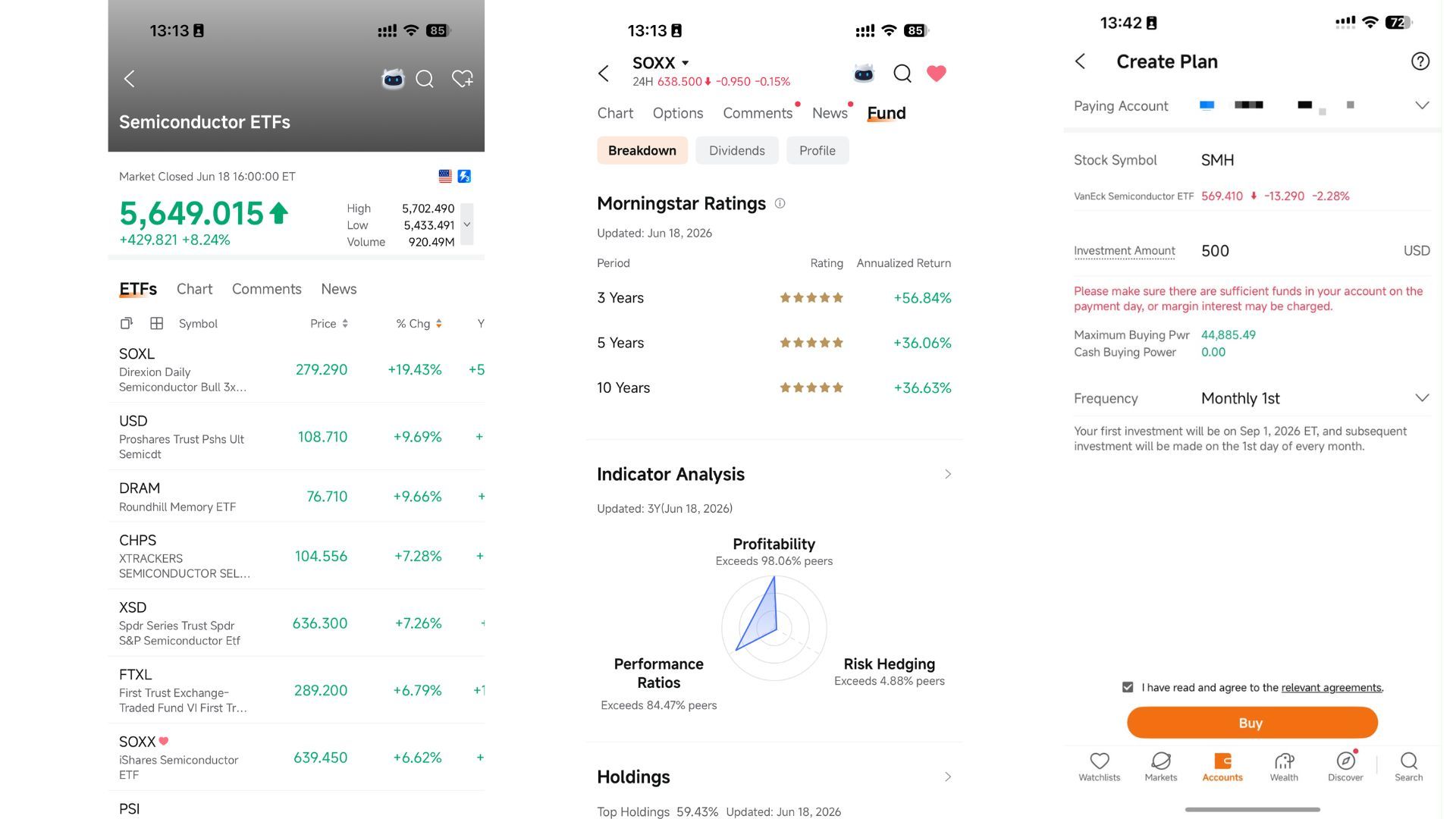This screenshot has height=819, width=1456.
Task: Select the SOXX Fund tab
Action: (886, 113)
